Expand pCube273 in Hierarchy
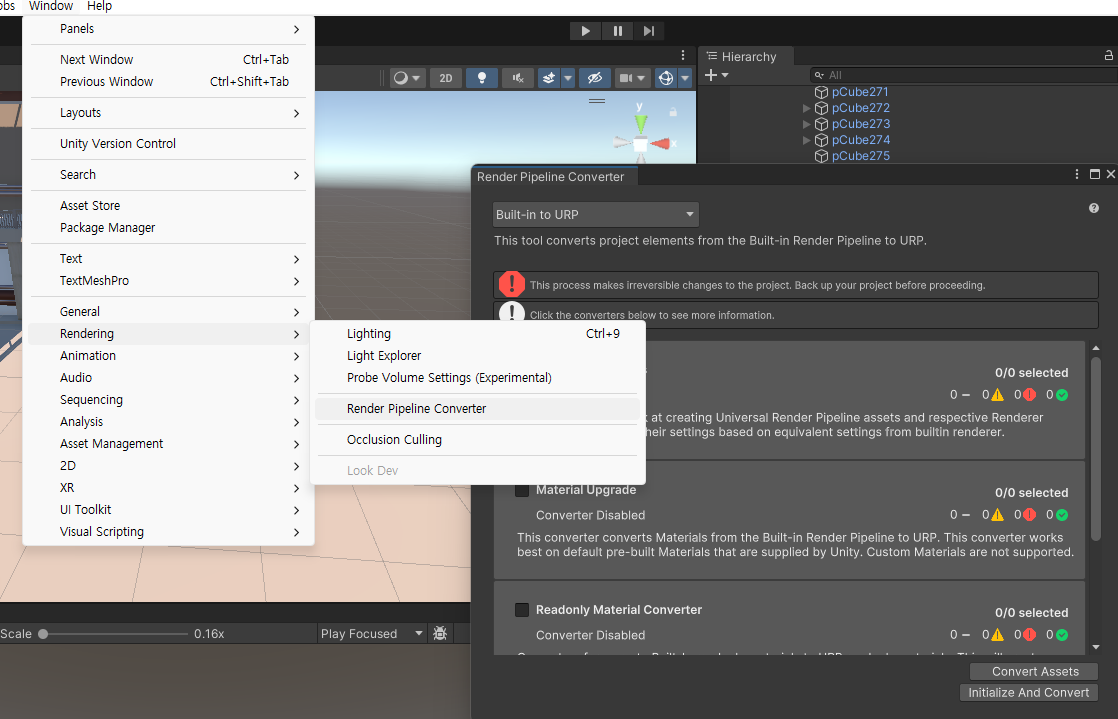 point(806,124)
